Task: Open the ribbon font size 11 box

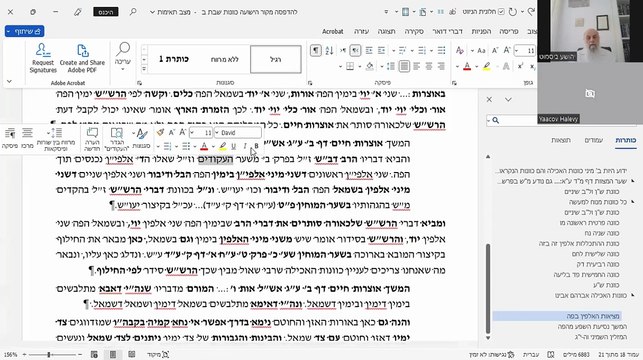Action: pyautogui.click(x=524, y=50)
